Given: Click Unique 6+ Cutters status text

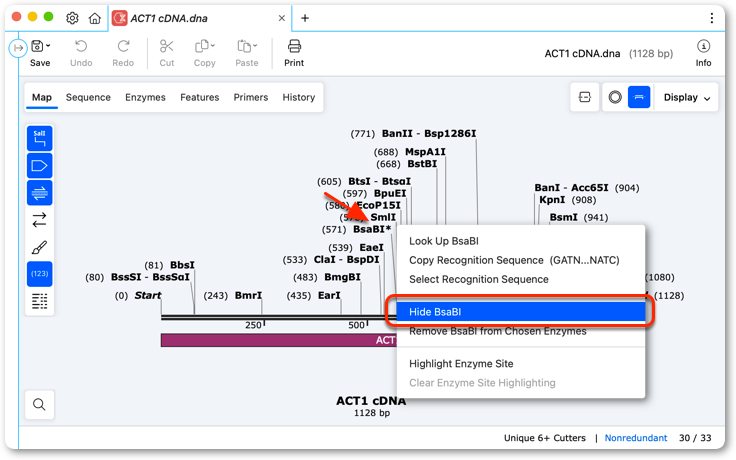Looking at the screenshot, I should (x=544, y=437).
